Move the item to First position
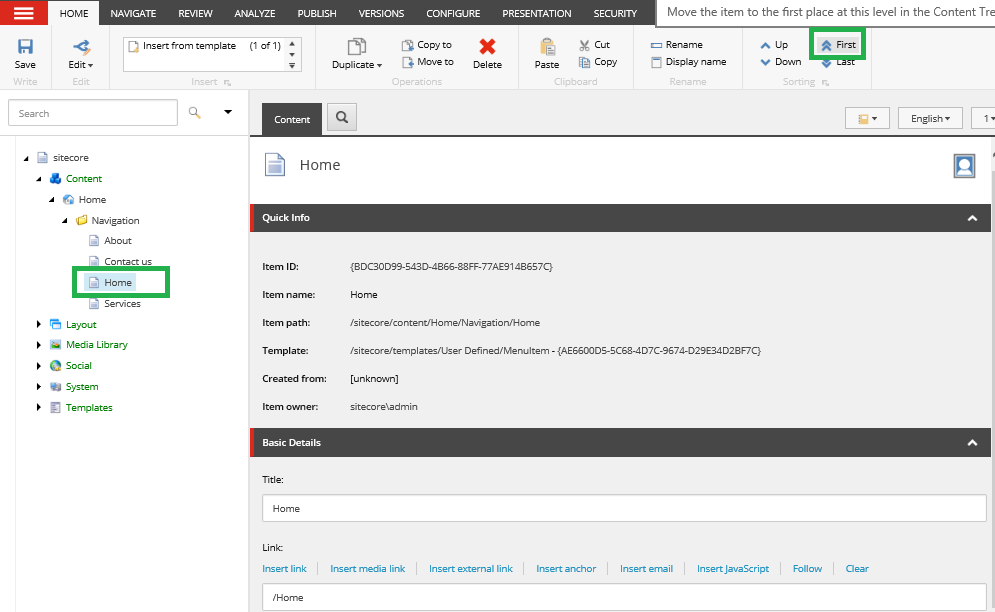This screenshot has height=612, width=995. click(837, 43)
